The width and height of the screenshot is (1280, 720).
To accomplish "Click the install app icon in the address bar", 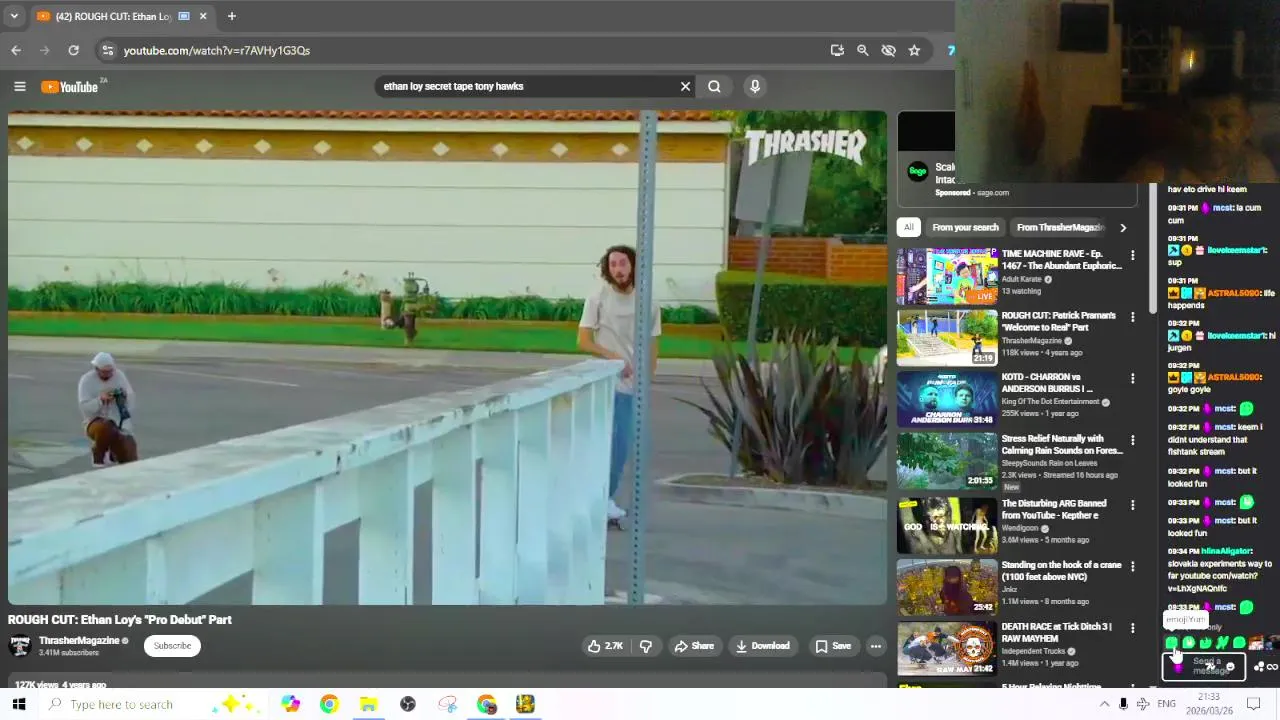I will [x=837, y=50].
